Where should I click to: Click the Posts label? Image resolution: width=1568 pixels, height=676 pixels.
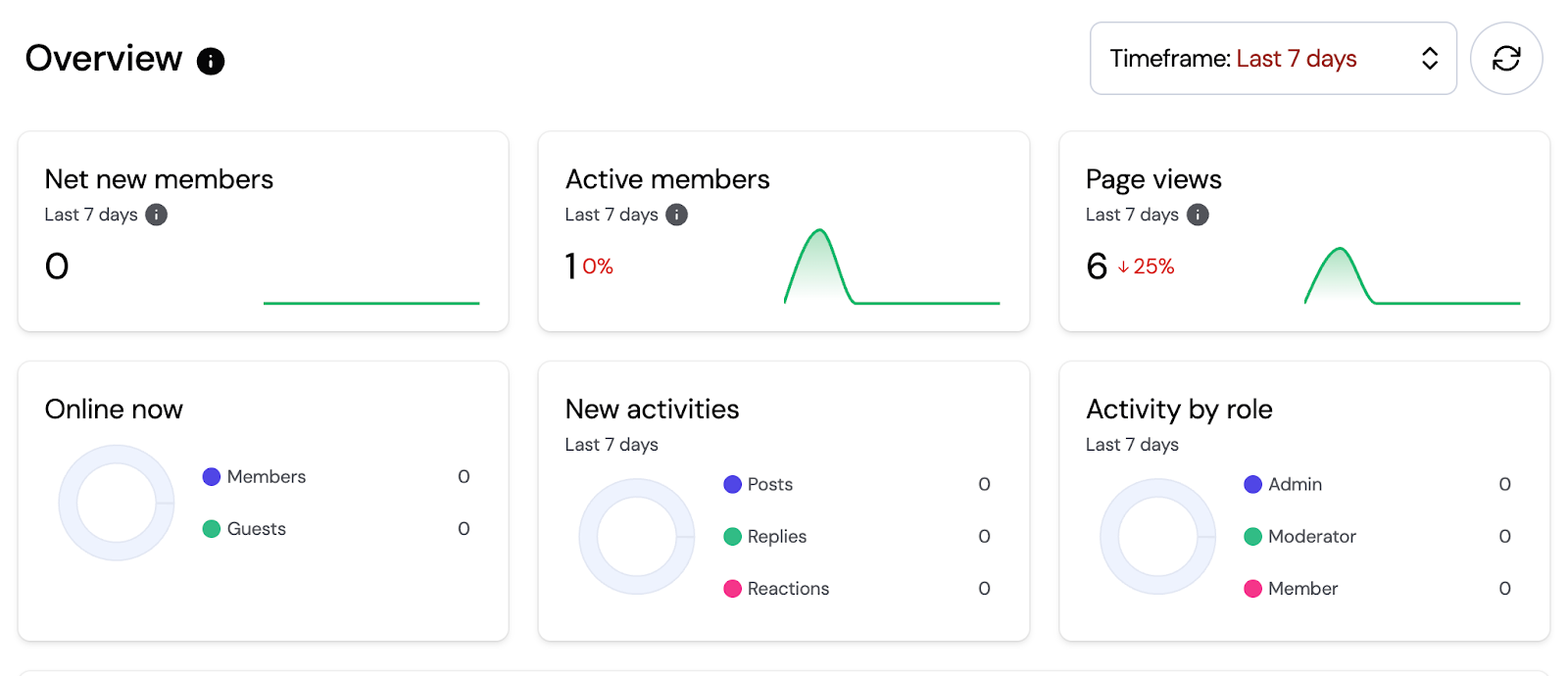point(770,484)
